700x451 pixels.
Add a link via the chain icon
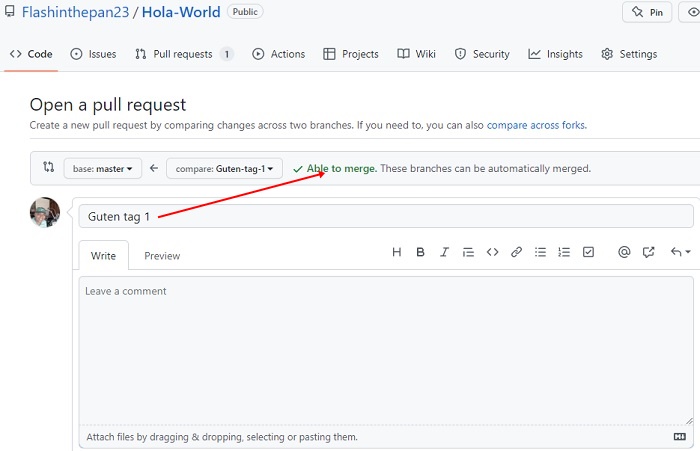click(x=517, y=252)
